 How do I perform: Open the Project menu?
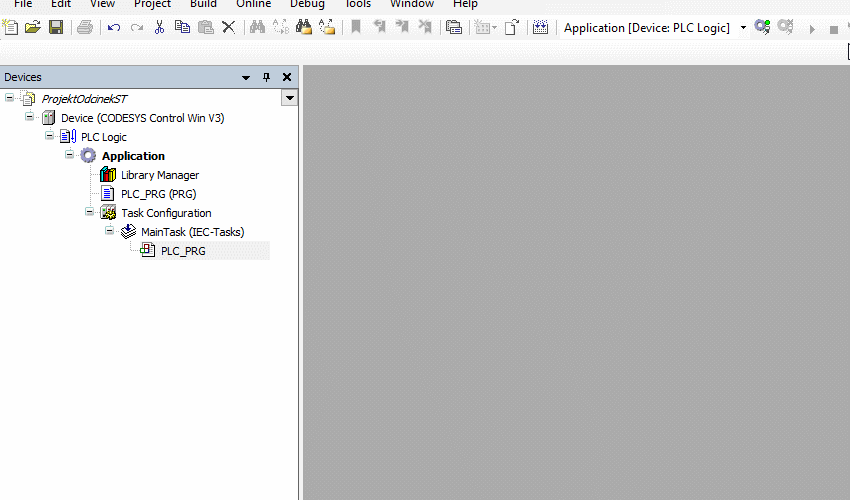coord(152,4)
